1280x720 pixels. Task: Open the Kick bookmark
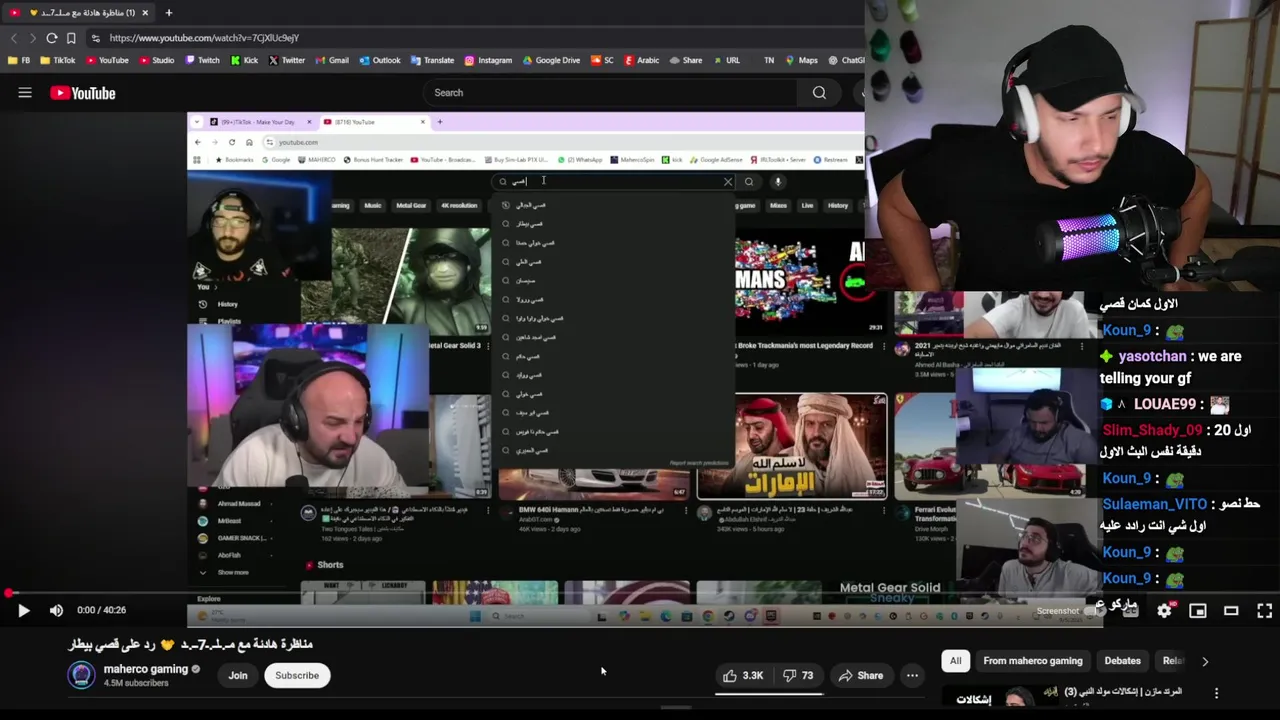pos(244,60)
